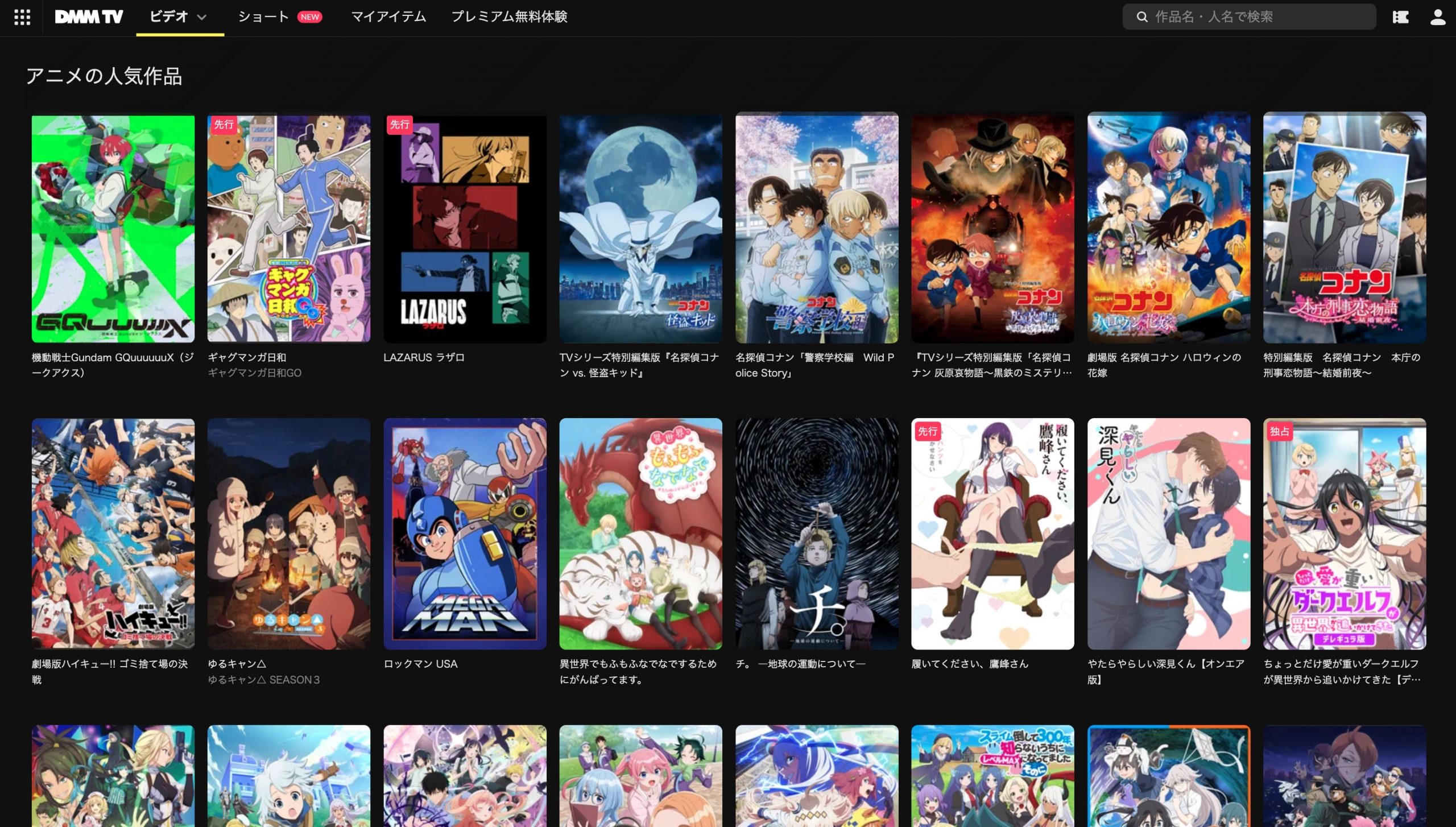The height and width of the screenshot is (827, 1456).
Task: Open the ticket/coupon icon in header
Action: [x=1400, y=17]
